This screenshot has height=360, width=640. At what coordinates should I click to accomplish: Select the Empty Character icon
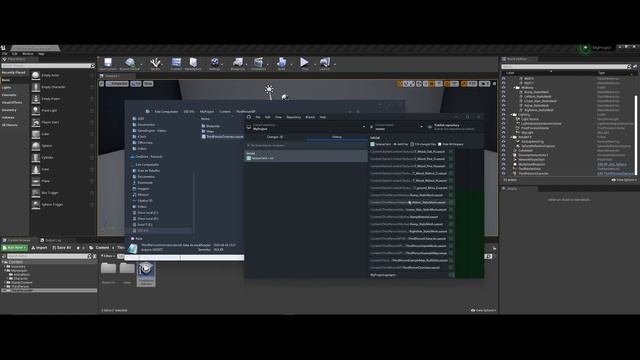coord(36,87)
